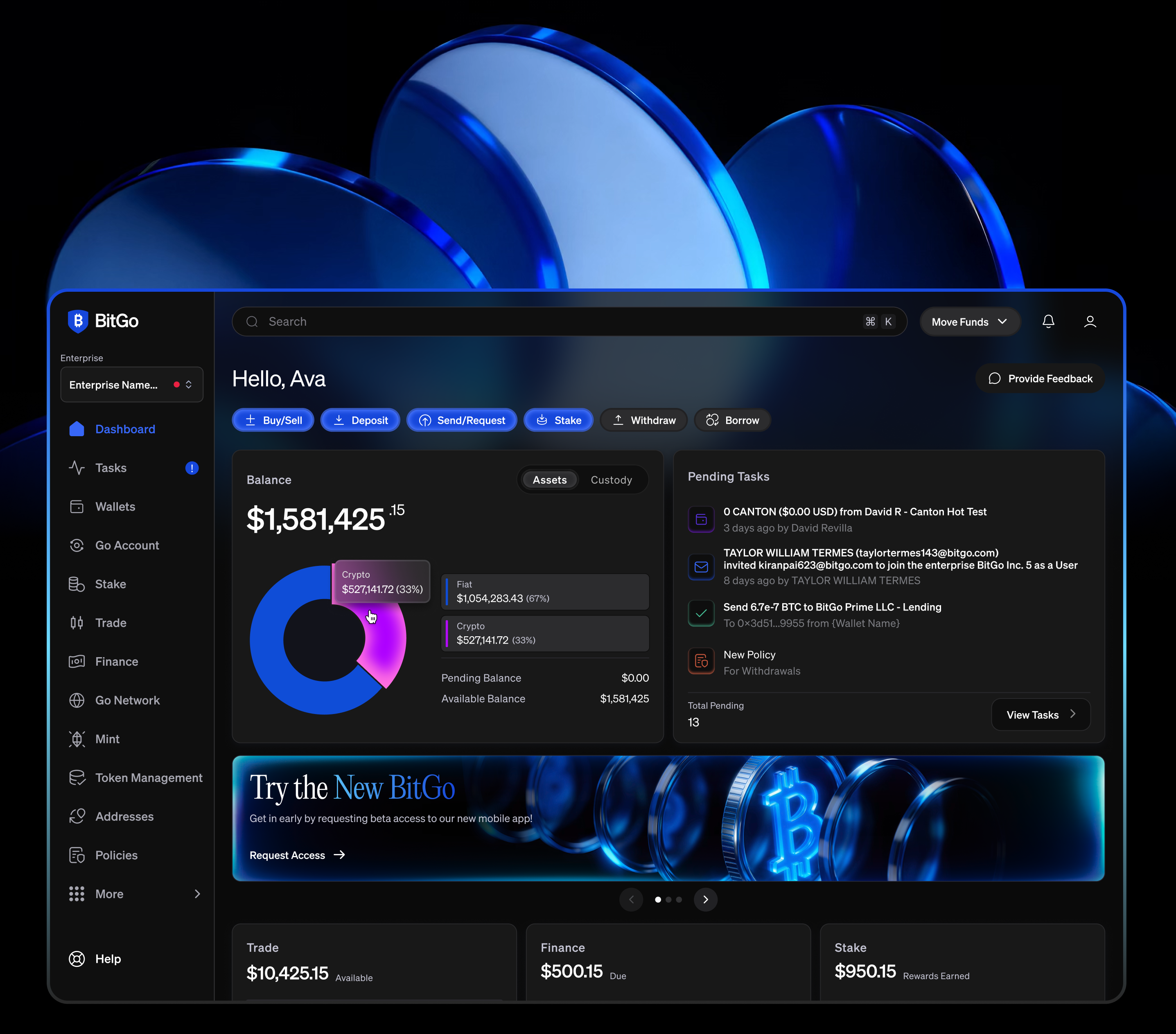The image size is (1176, 1034).
Task: Click the Tasks alert badge
Action: 192,468
